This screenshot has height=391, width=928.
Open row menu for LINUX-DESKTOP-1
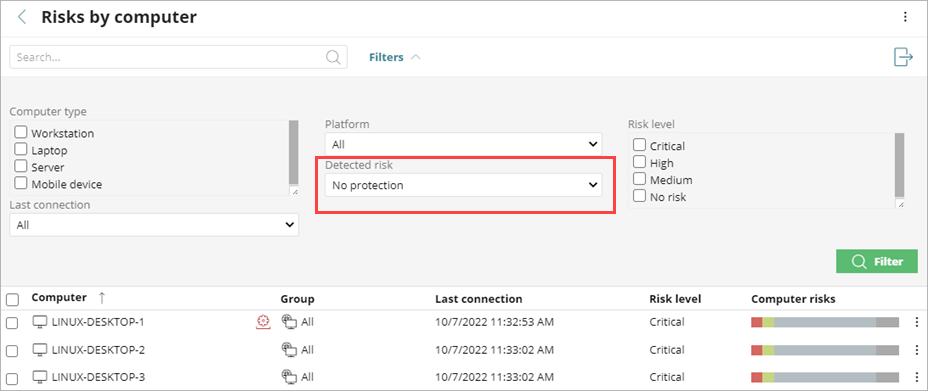click(x=917, y=322)
